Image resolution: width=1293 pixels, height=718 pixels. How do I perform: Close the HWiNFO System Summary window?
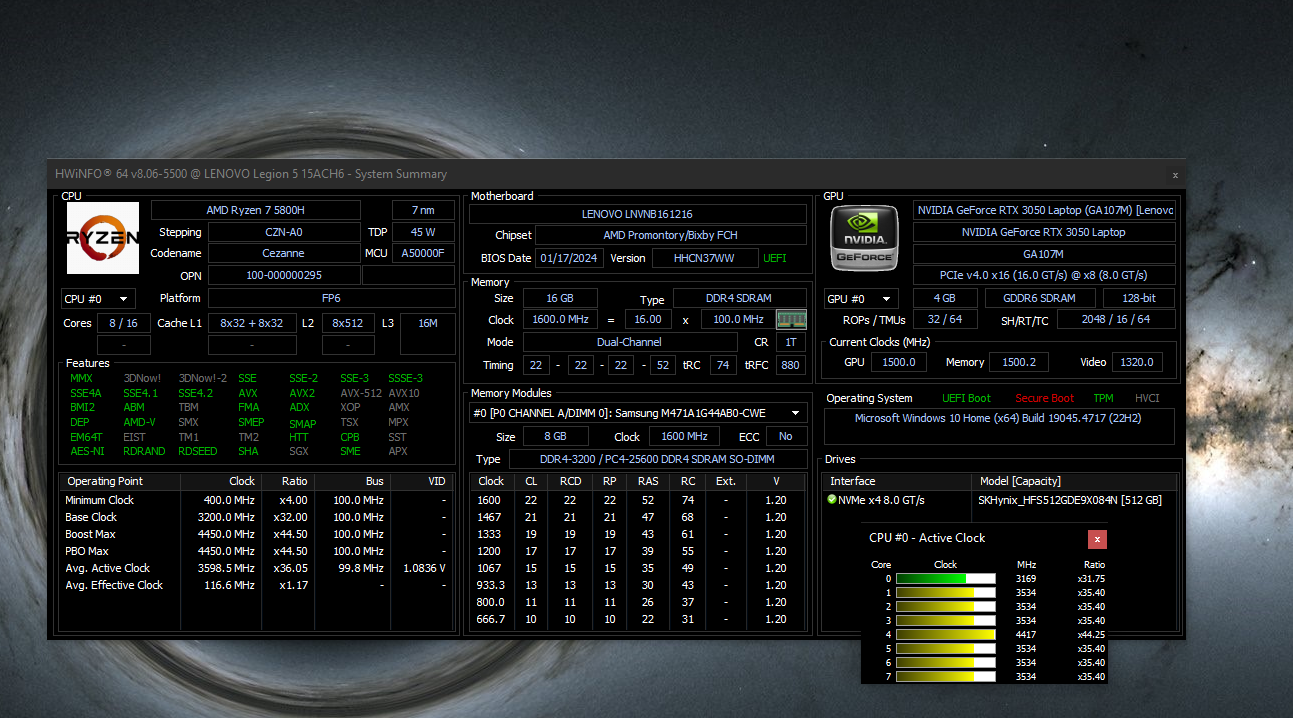pos(1175,175)
